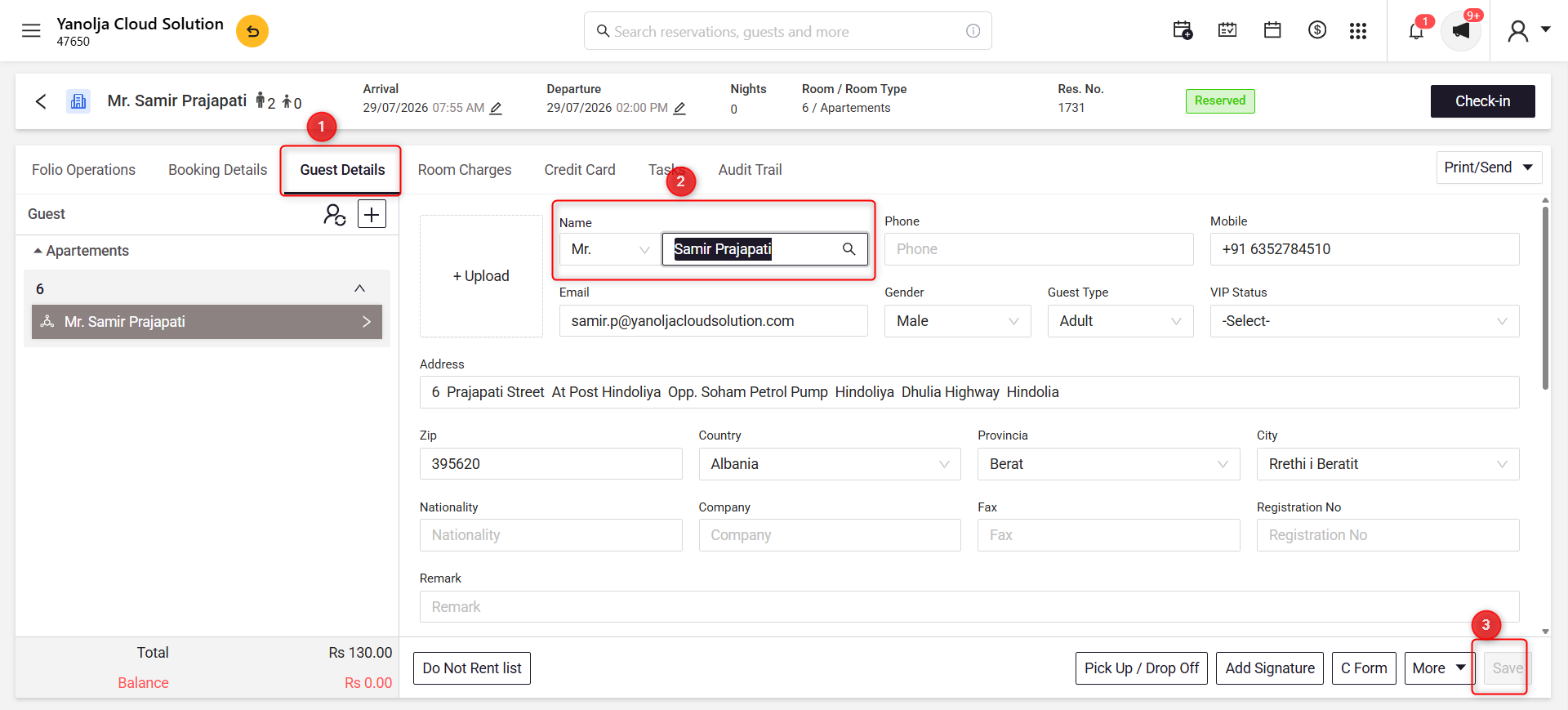Open the user profile menu
1568x710 pixels.
point(1528,31)
